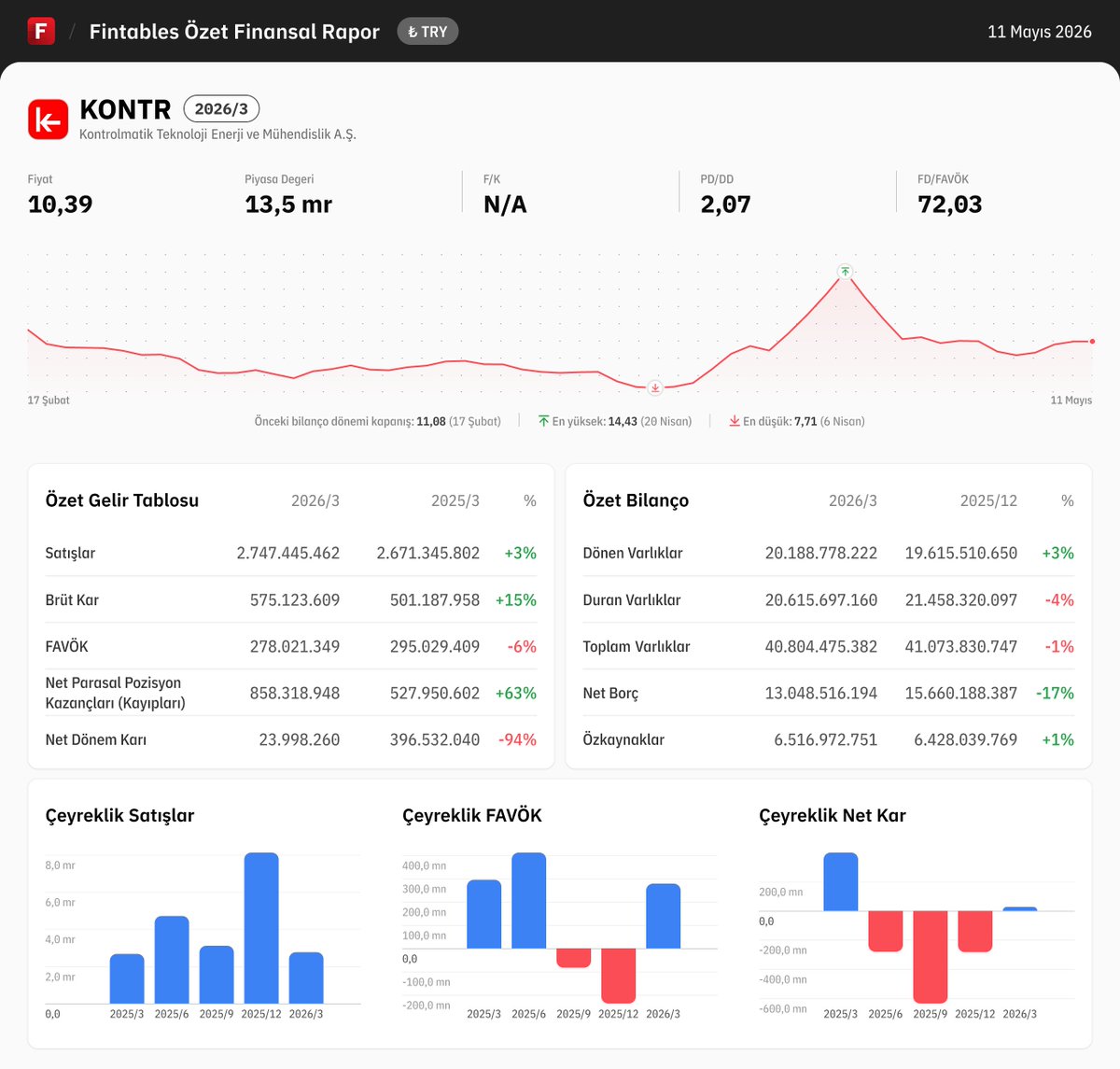The height and width of the screenshot is (1069, 1120).
Task: Click the 2026/3 period badge
Action: (221, 109)
